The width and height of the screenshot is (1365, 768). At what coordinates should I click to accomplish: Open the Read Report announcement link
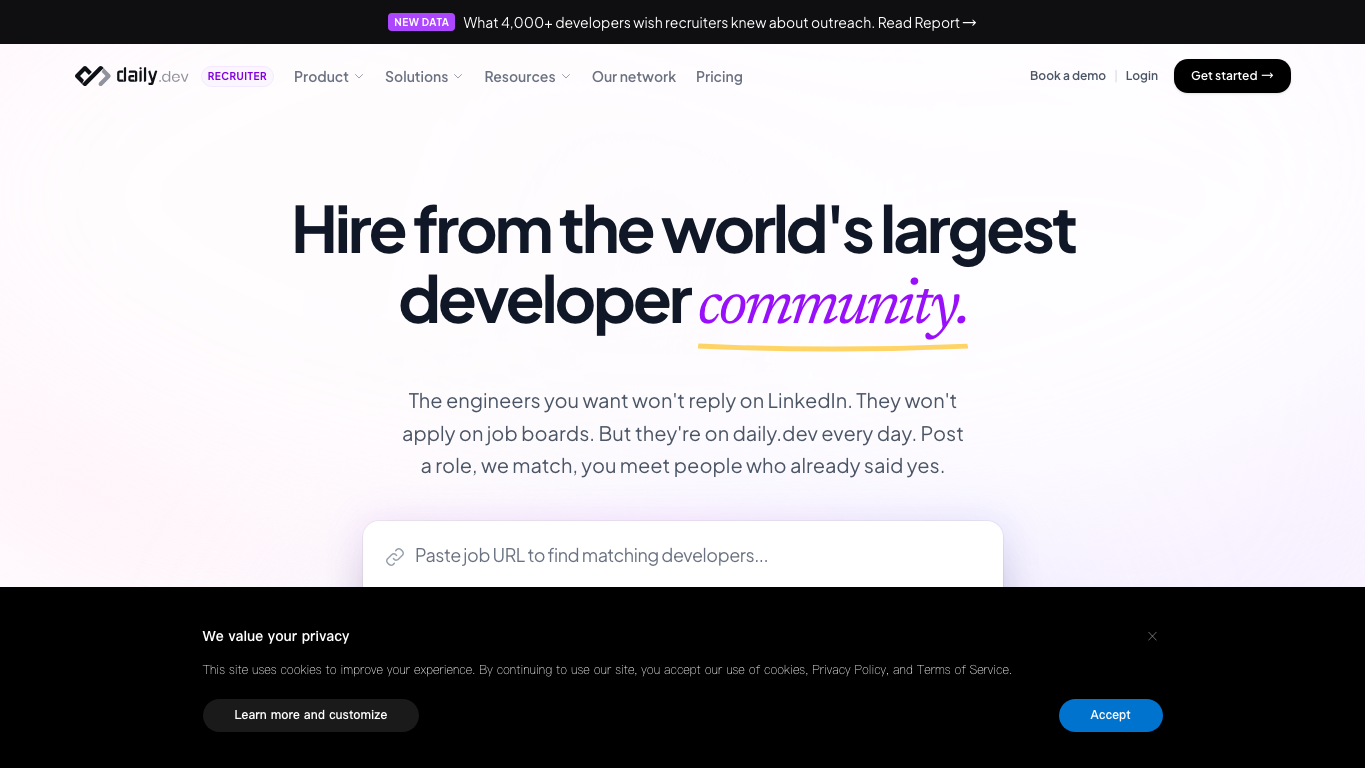click(927, 22)
